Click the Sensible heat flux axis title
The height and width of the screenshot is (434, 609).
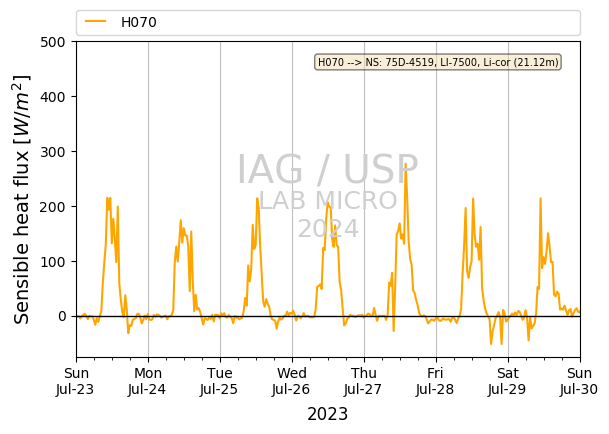[22, 199]
